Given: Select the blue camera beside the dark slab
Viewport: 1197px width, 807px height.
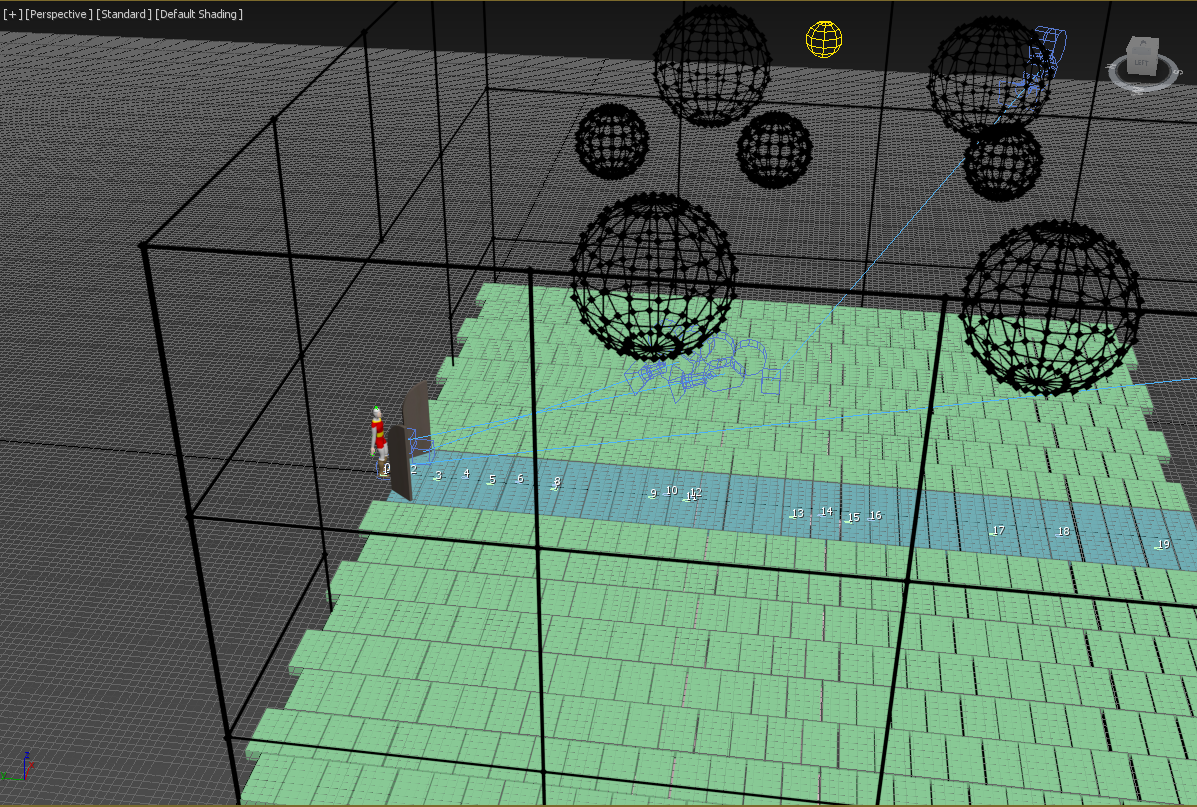Looking at the screenshot, I should 421,447.
